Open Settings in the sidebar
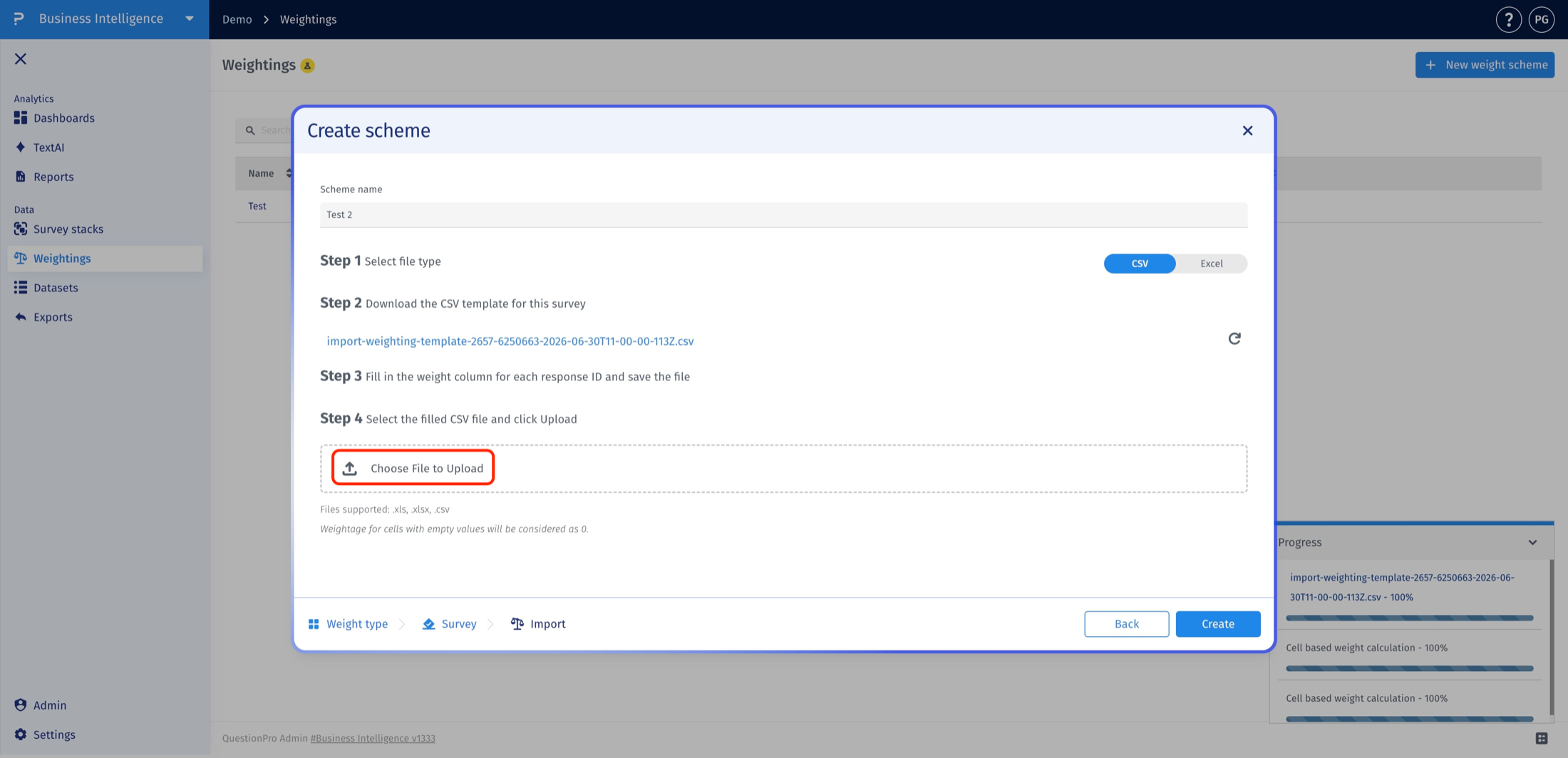Image resolution: width=1568 pixels, height=758 pixels. coord(54,734)
